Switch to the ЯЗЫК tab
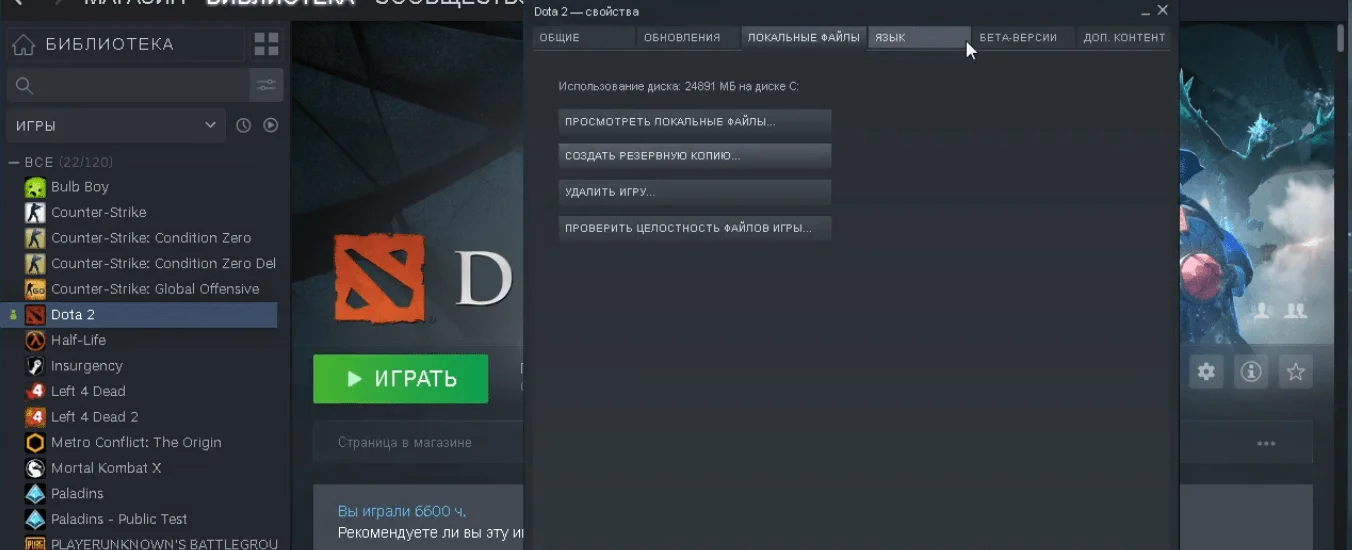 coord(919,38)
